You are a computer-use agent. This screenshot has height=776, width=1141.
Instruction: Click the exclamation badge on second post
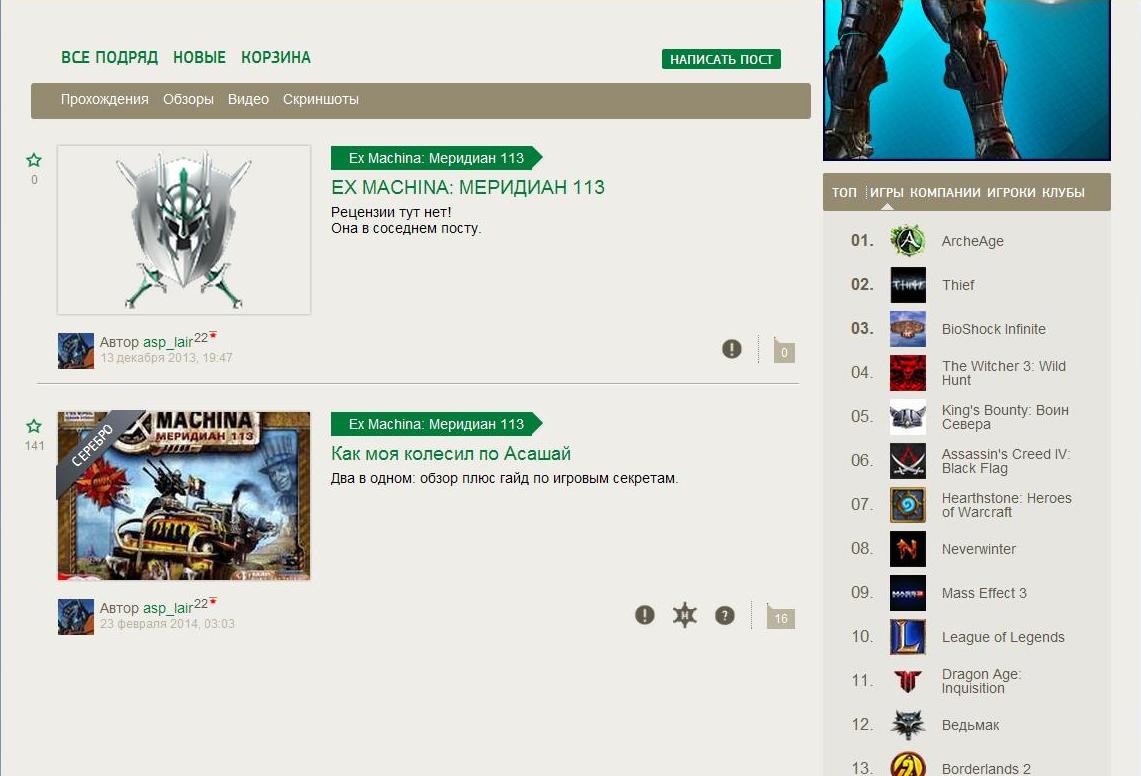tap(645, 615)
